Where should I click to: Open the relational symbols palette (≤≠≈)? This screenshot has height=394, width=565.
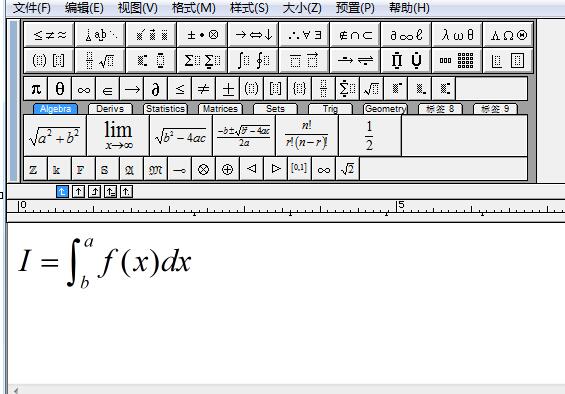coord(49,35)
